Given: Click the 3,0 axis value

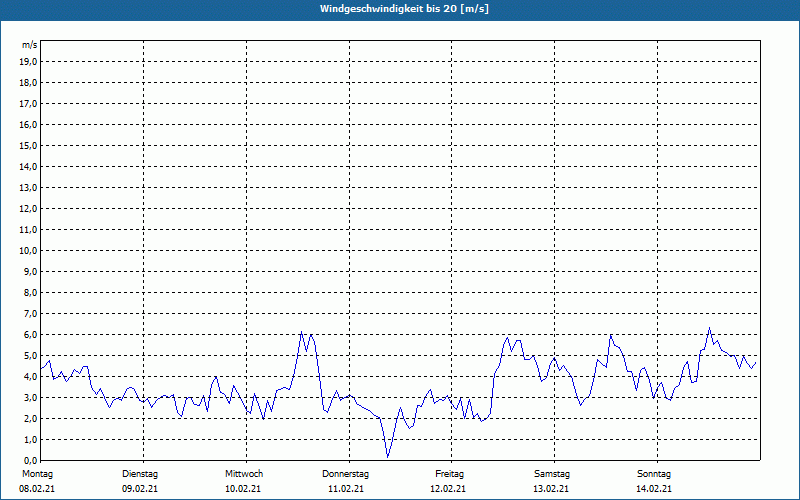Looking at the screenshot, I should pos(30,397).
